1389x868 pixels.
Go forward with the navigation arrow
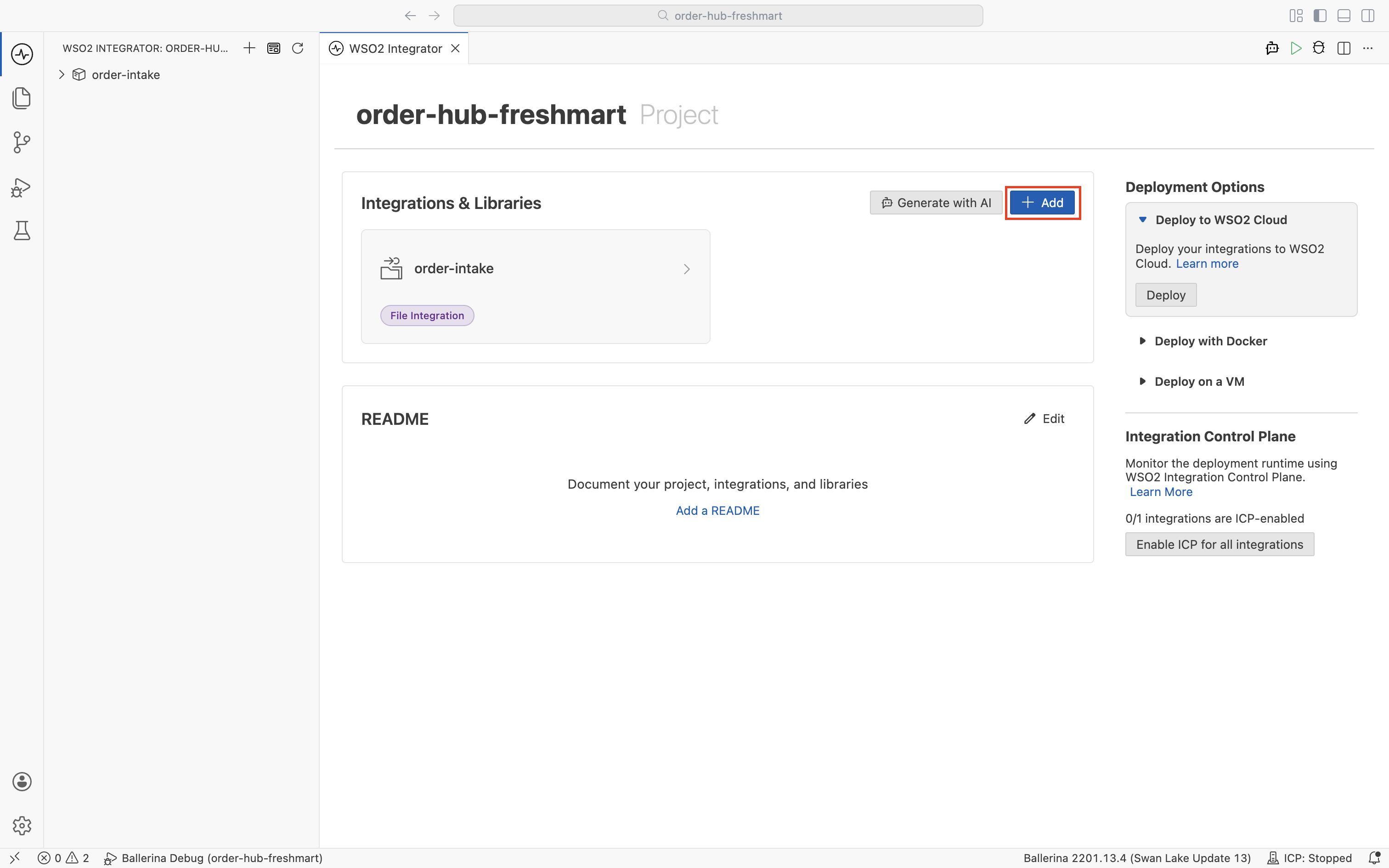[435, 16]
